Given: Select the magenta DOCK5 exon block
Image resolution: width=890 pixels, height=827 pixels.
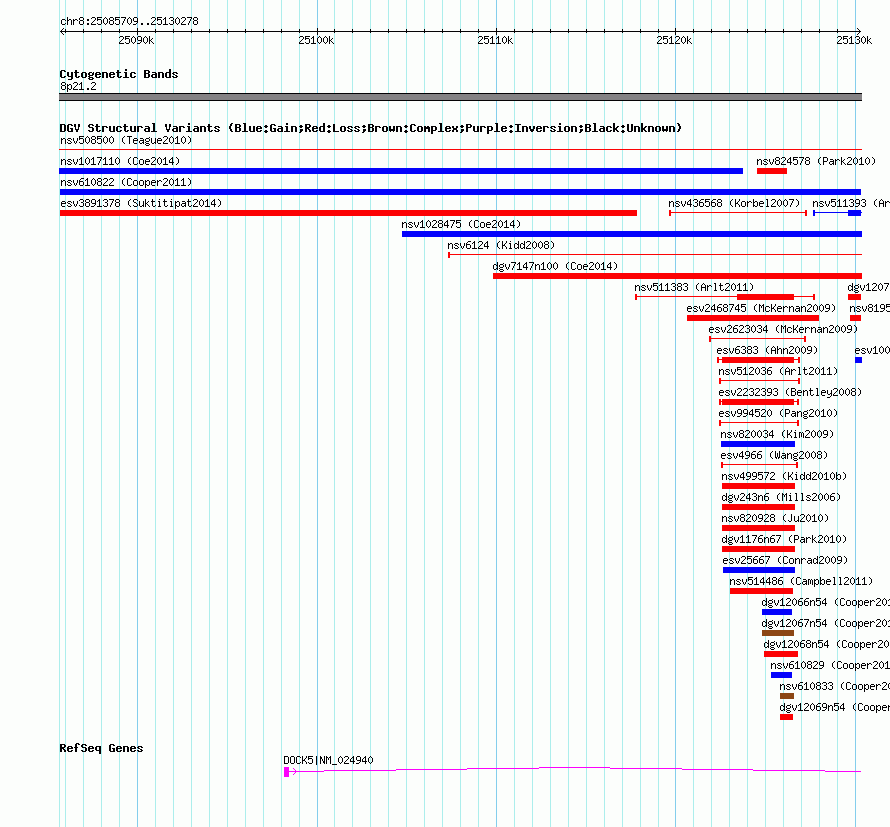Looking at the screenshot, I should 287,772.
